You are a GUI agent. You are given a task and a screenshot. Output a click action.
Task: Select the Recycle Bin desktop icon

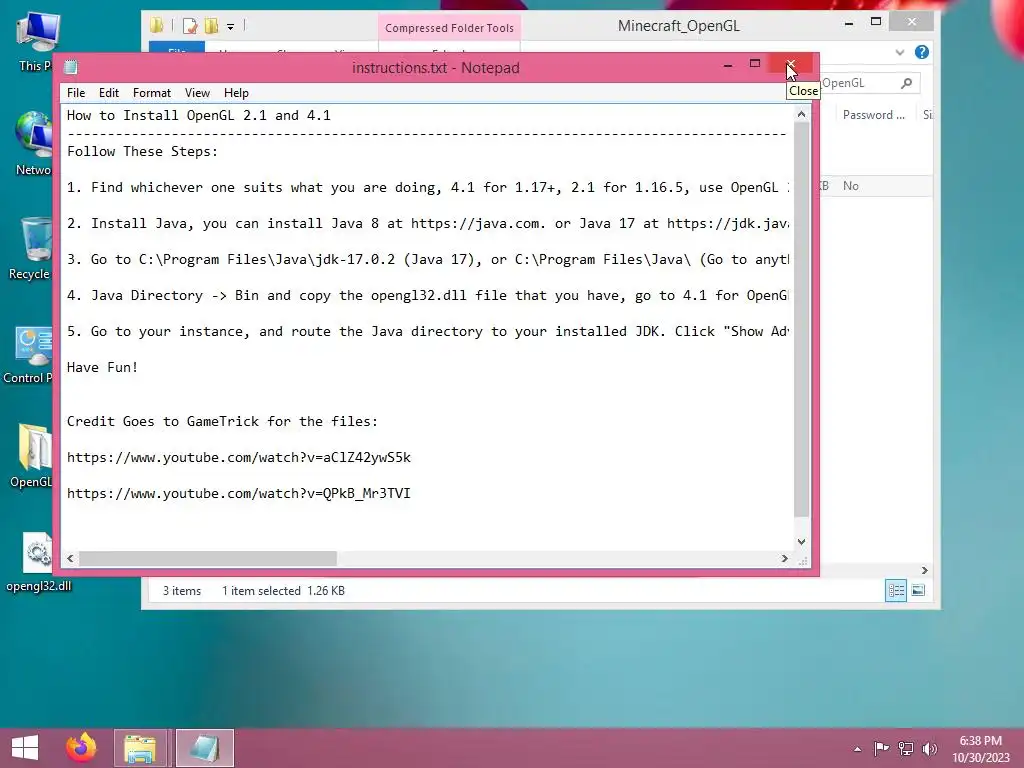click(x=31, y=248)
